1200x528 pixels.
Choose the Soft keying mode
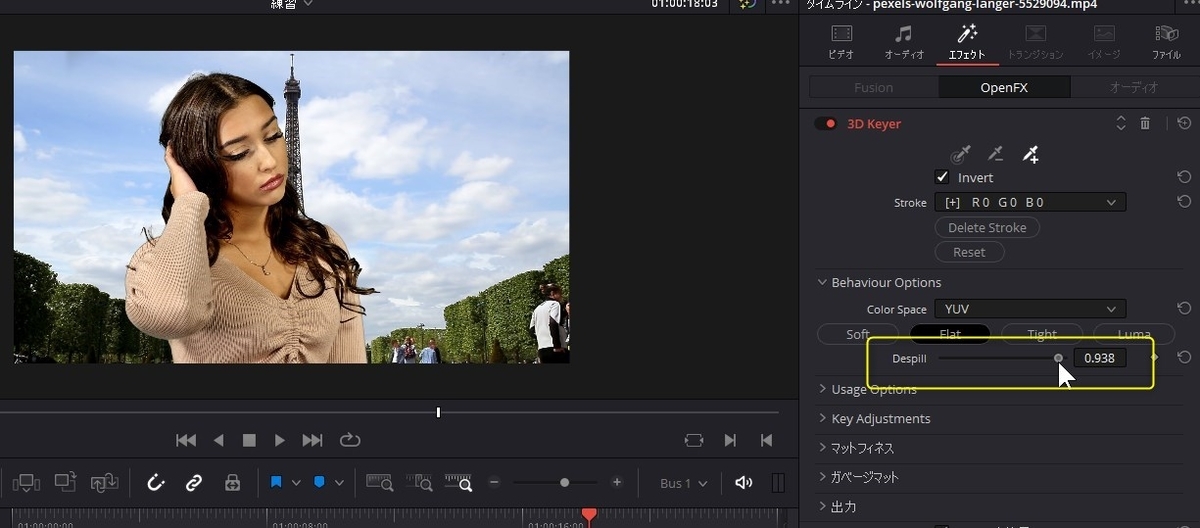tap(858, 334)
